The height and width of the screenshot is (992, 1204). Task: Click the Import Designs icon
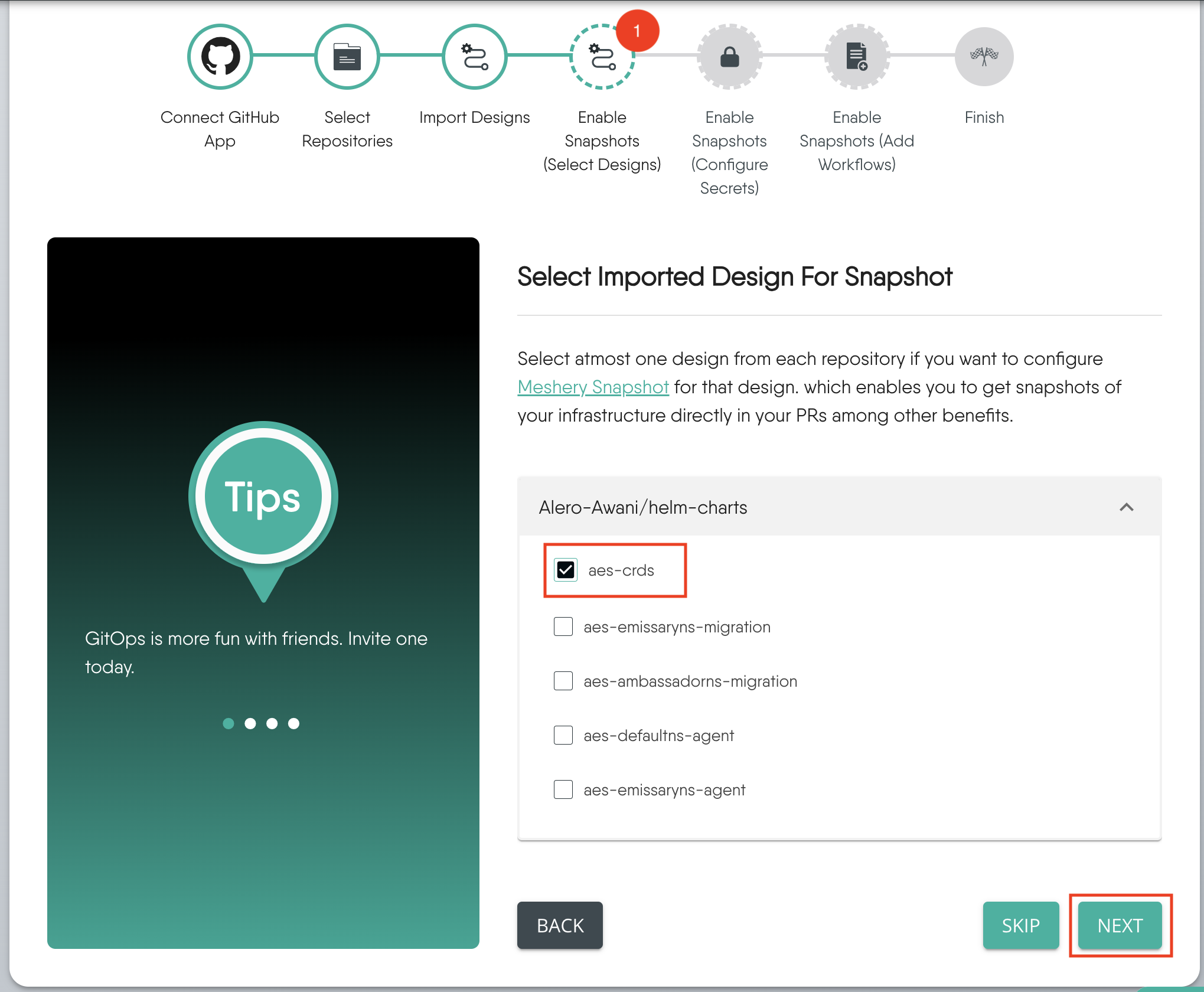pyautogui.click(x=476, y=56)
